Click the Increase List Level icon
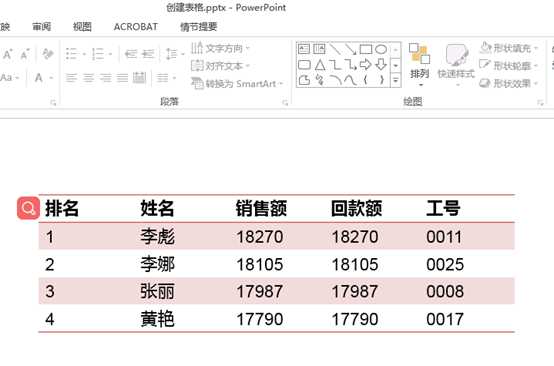This screenshot has height=366, width=554. [x=148, y=54]
